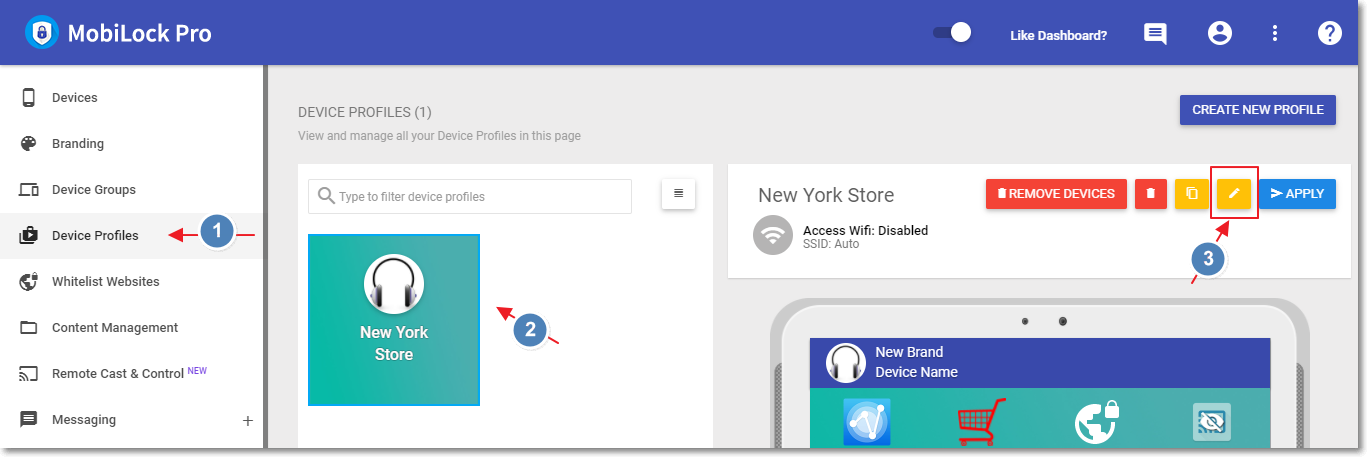1367x457 pixels.
Task: Open the user account icon in header
Action: click(1219, 33)
